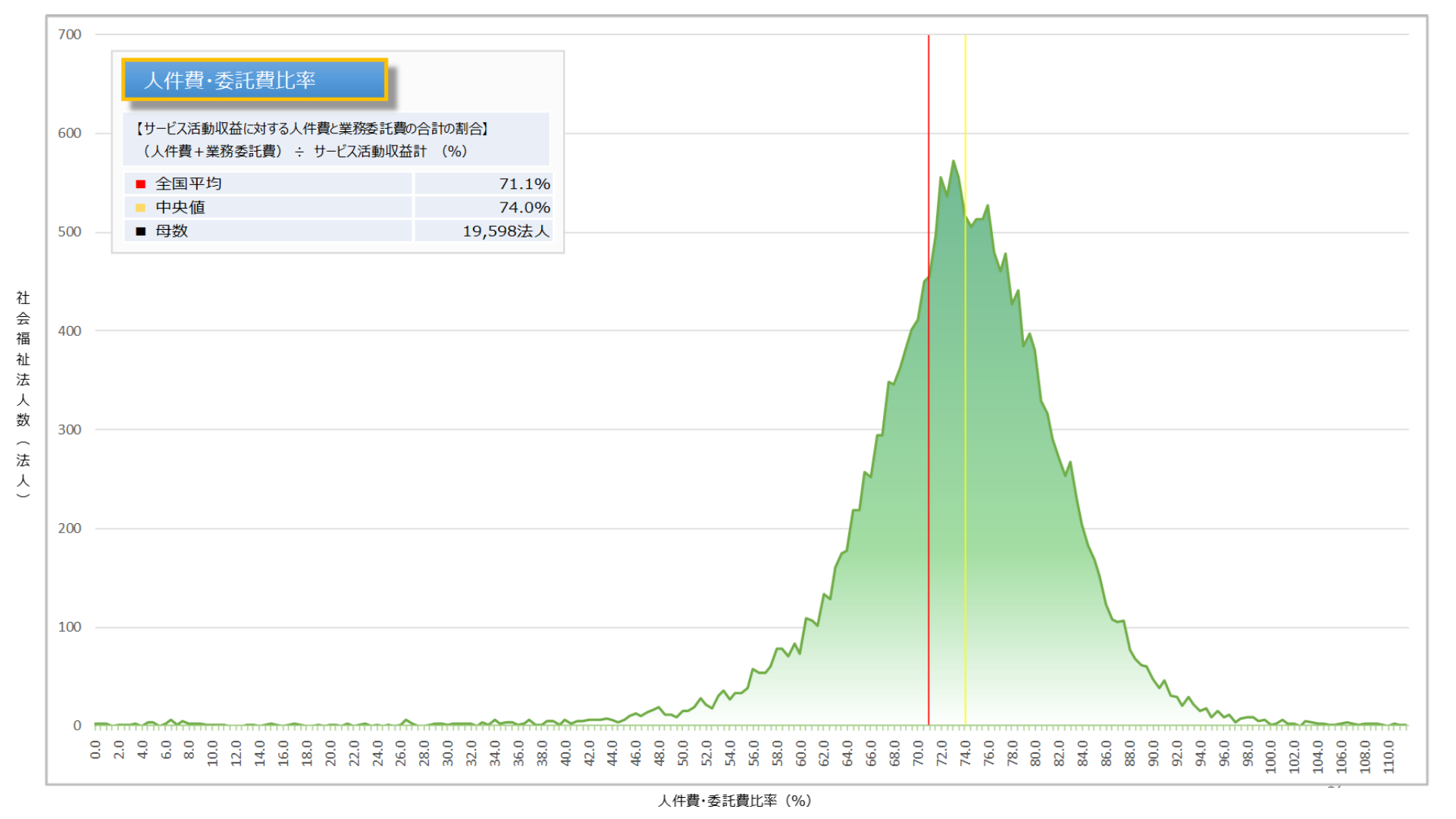Click the 0.0 x-axis tick label

point(96,749)
